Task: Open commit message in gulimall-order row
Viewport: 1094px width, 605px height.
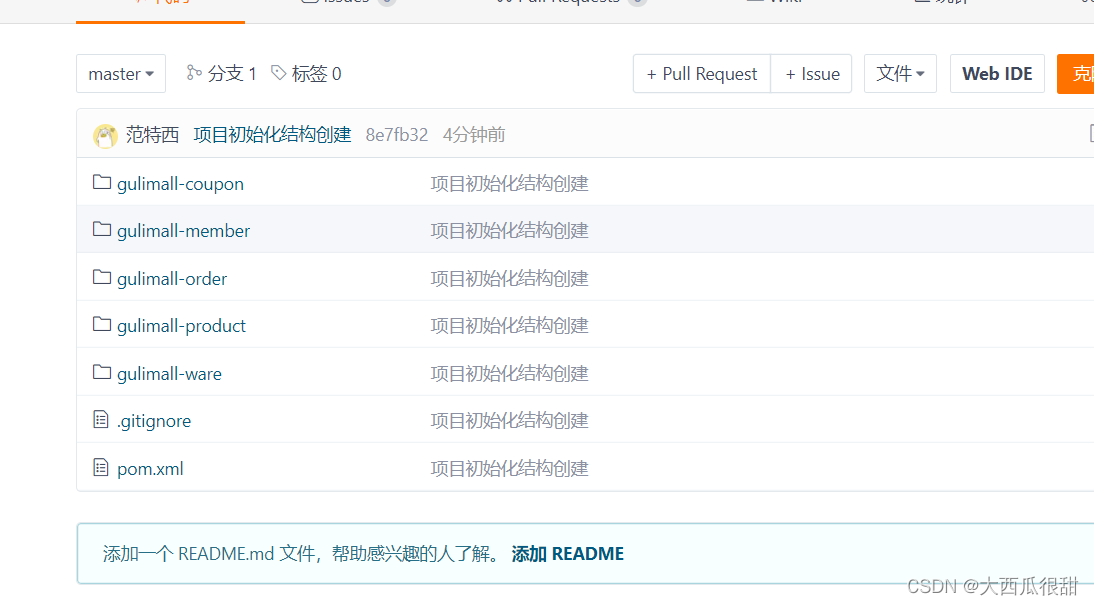Action: click(x=509, y=278)
